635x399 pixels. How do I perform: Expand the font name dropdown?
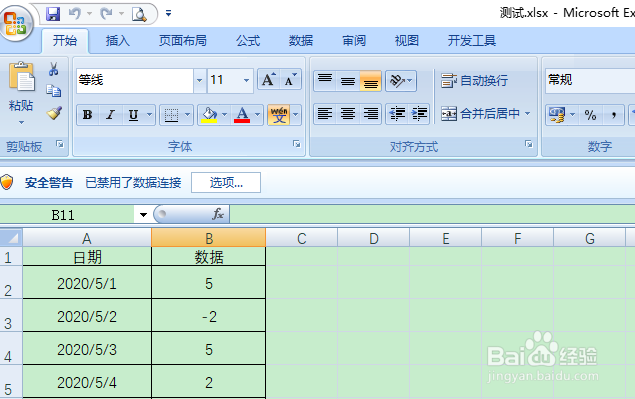tap(199, 80)
